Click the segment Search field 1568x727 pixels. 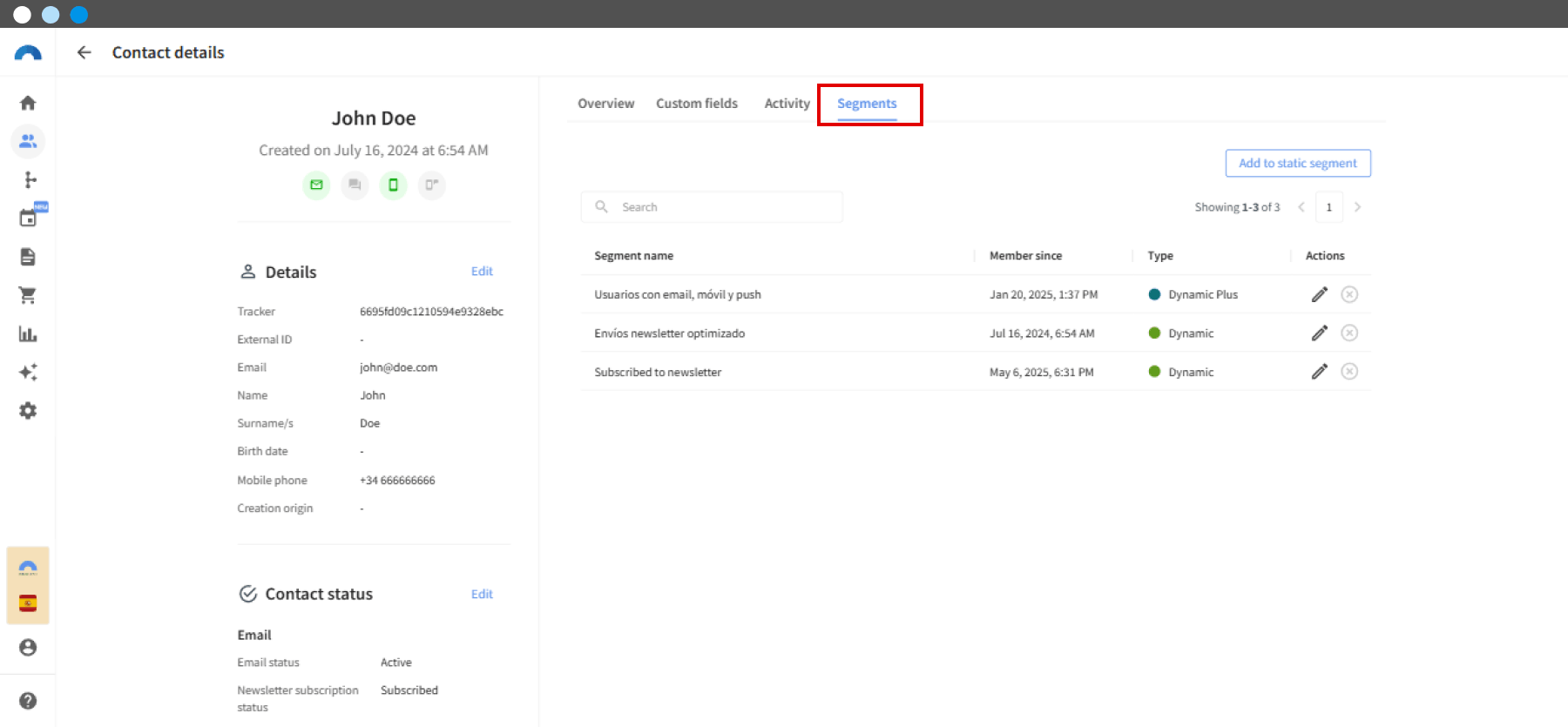click(x=712, y=207)
